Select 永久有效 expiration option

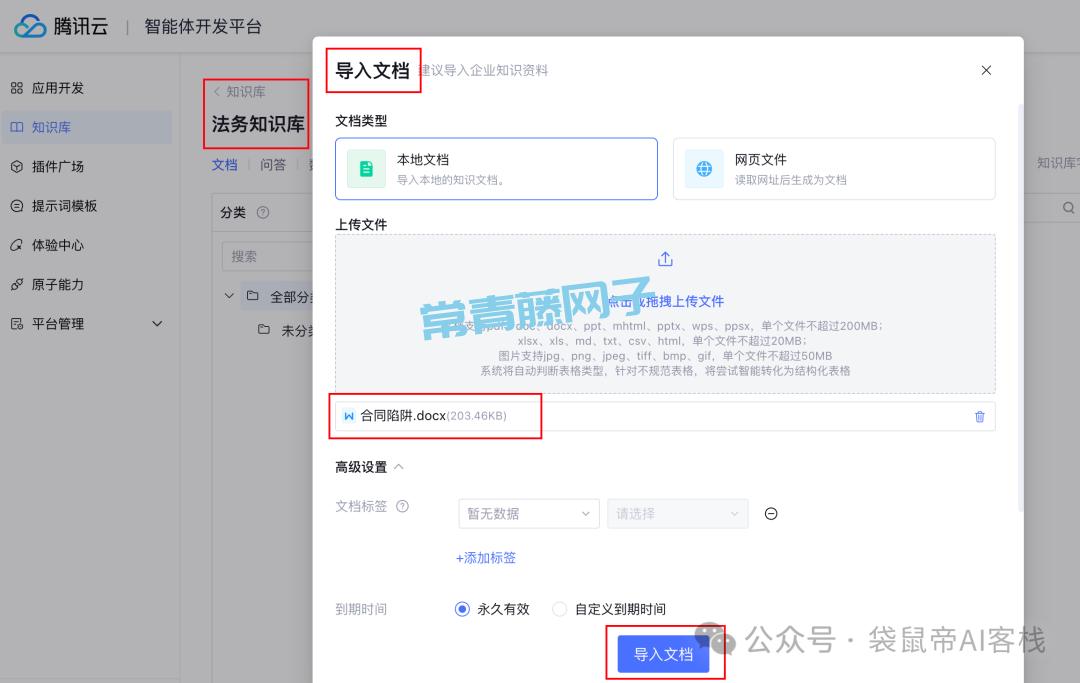pyautogui.click(x=492, y=609)
